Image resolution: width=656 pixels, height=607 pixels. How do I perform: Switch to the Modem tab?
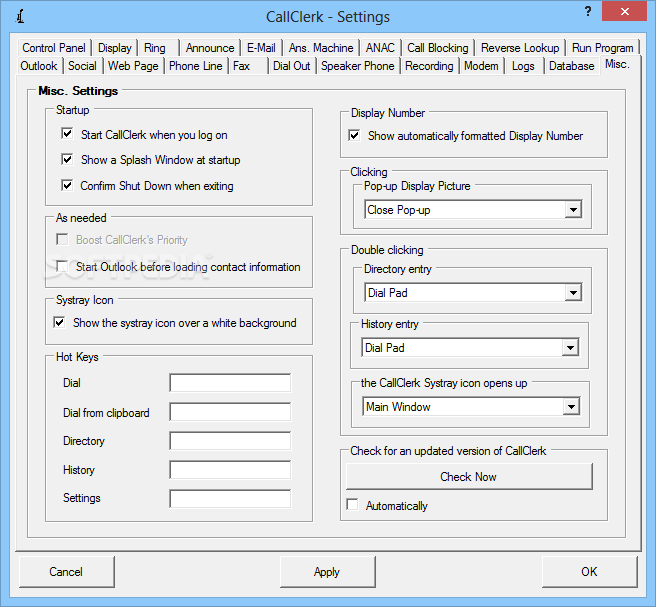click(x=481, y=66)
